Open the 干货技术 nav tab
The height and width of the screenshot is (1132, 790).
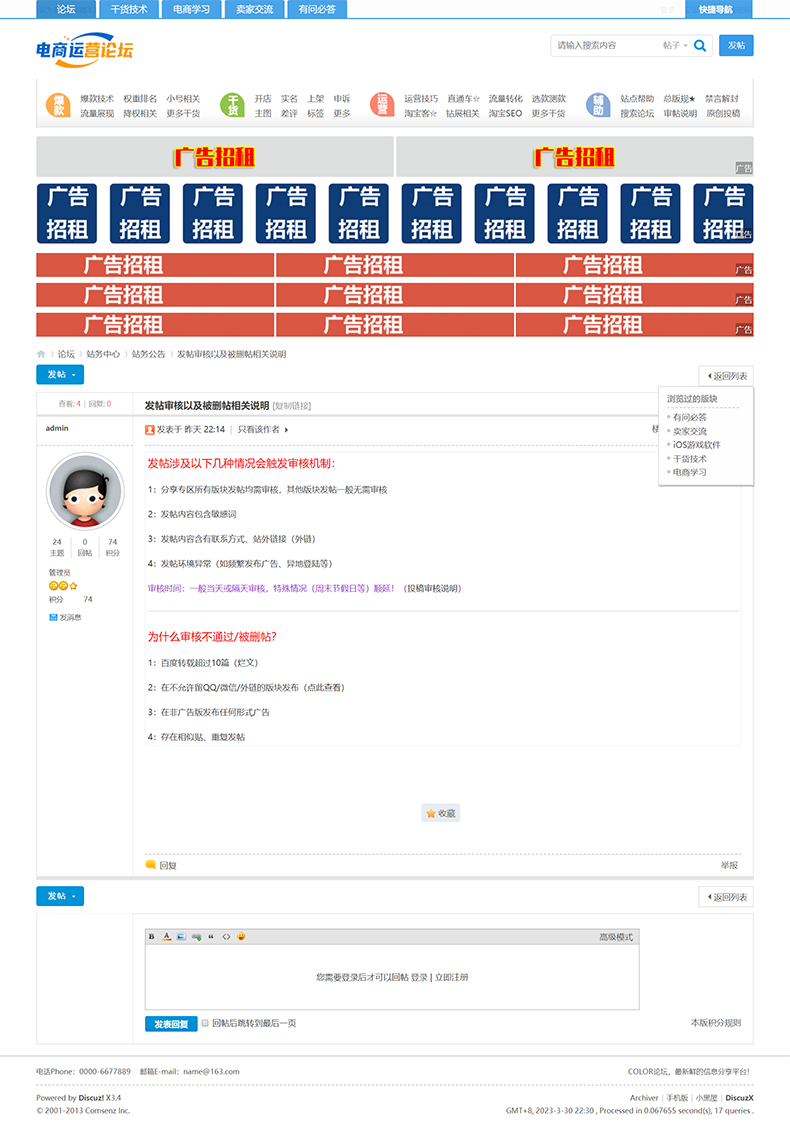point(129,9)
